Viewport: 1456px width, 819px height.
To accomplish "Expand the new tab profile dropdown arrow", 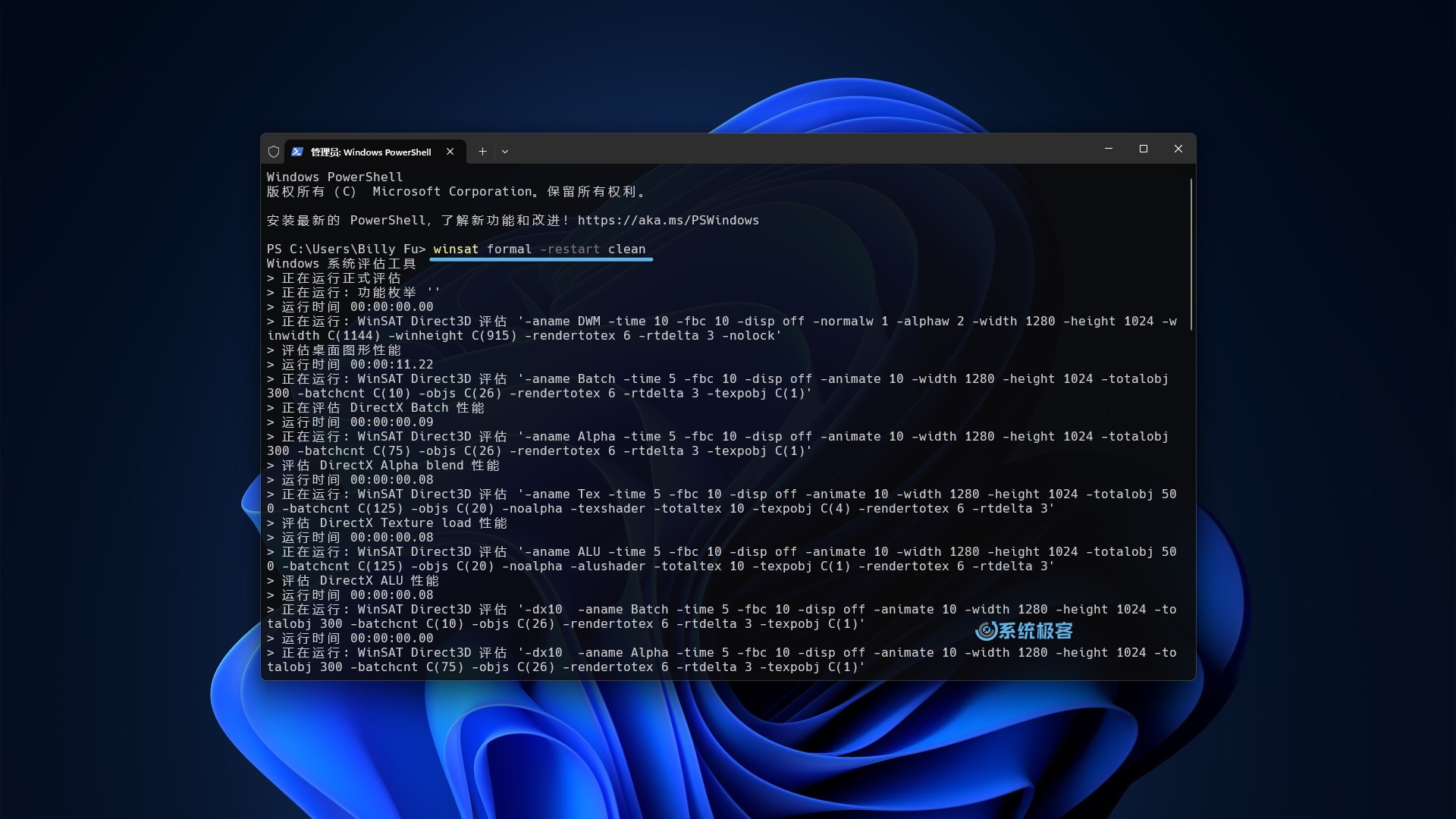I will pos(505,152).
